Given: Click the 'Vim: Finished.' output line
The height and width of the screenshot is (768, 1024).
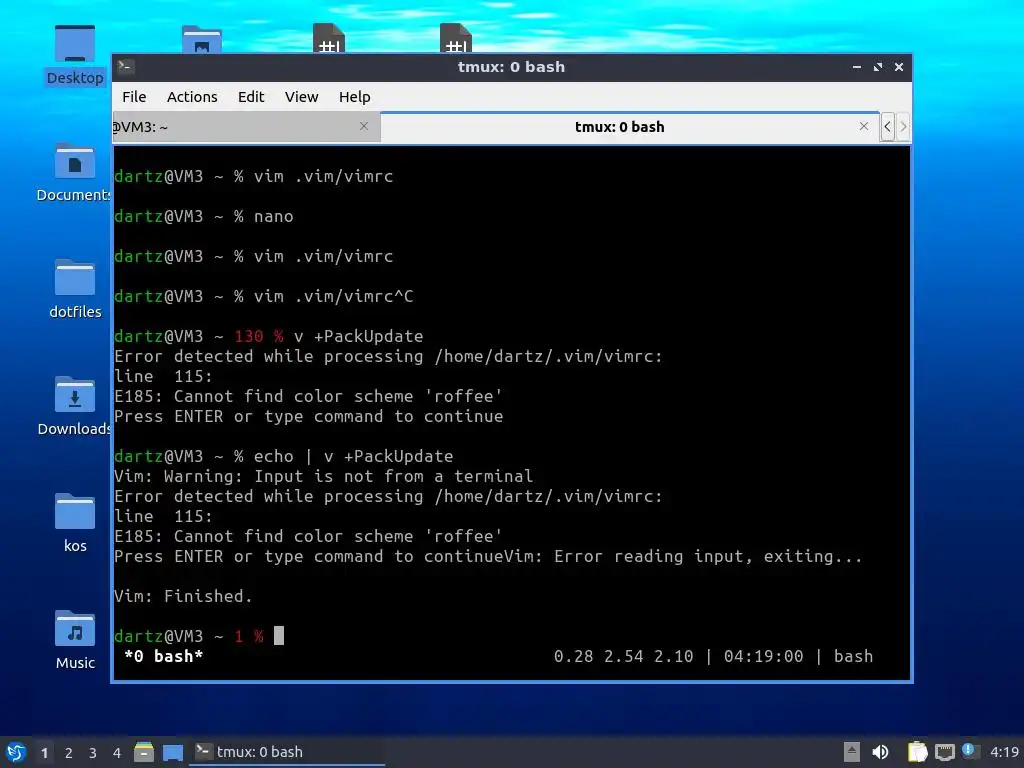Looking at the screenshot, I should pos(183,596).
